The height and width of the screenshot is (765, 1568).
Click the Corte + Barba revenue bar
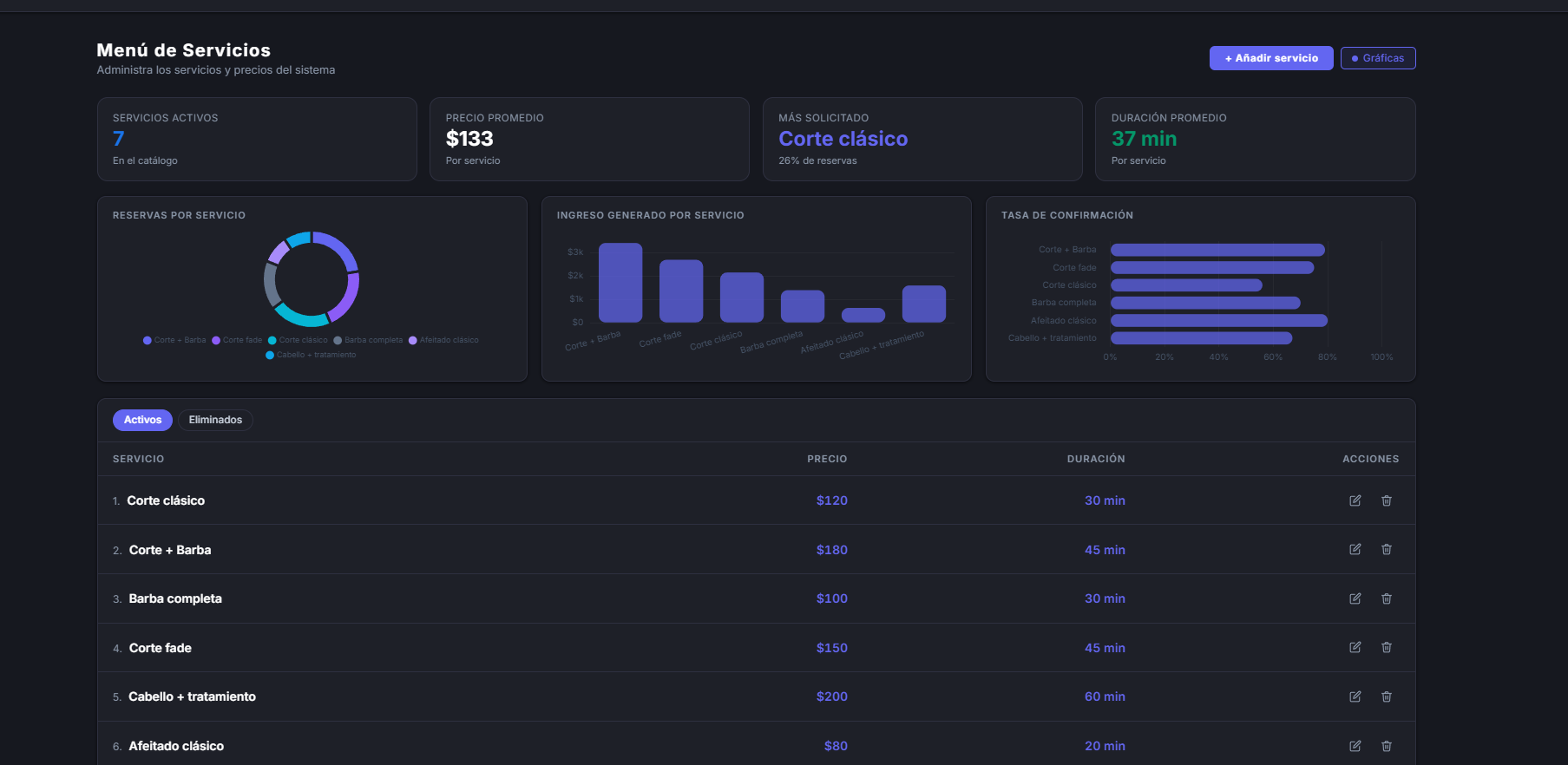pyautogui.click(x=620, y=283)
